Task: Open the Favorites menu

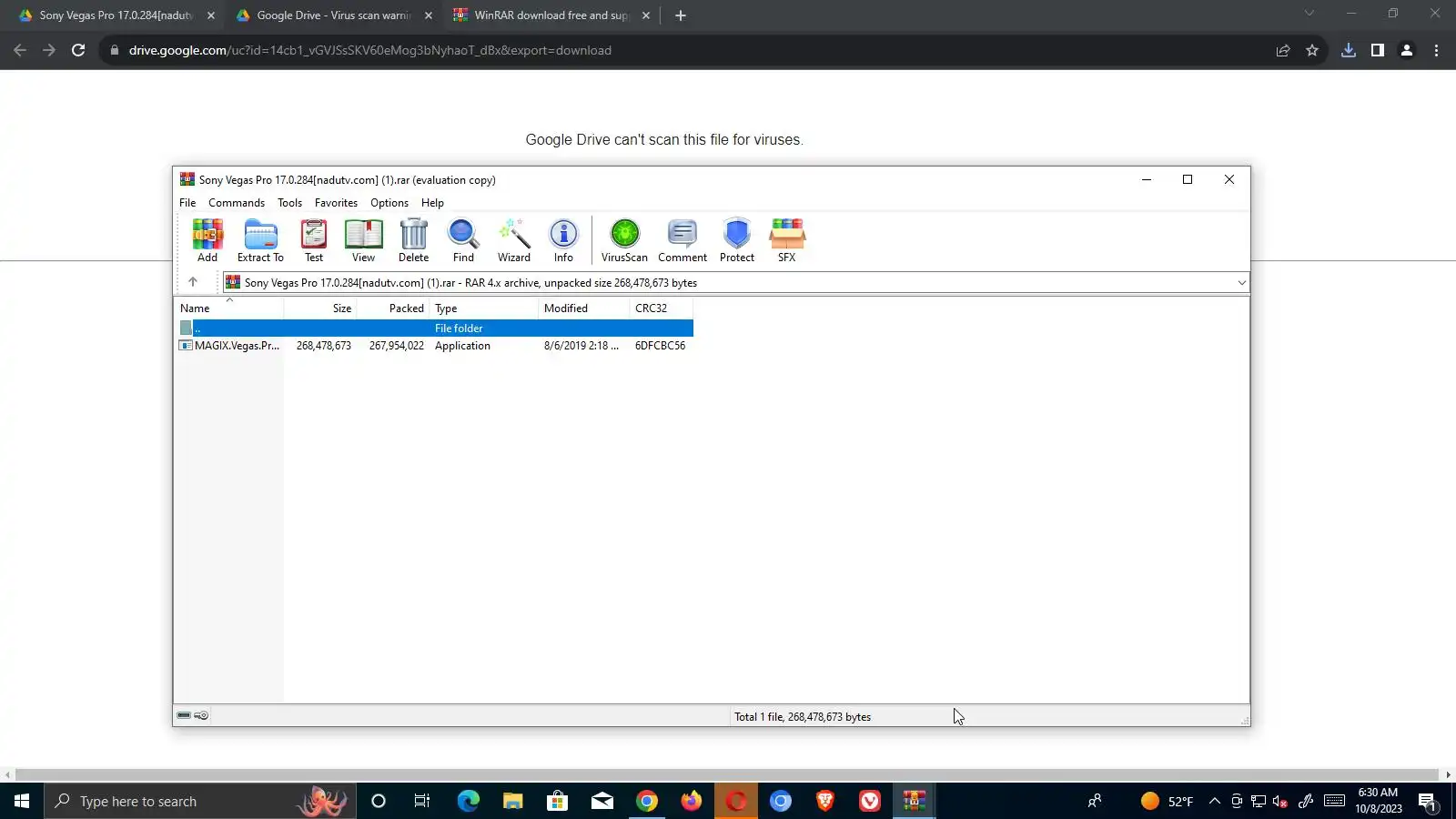Action: [x=336, y=203]
